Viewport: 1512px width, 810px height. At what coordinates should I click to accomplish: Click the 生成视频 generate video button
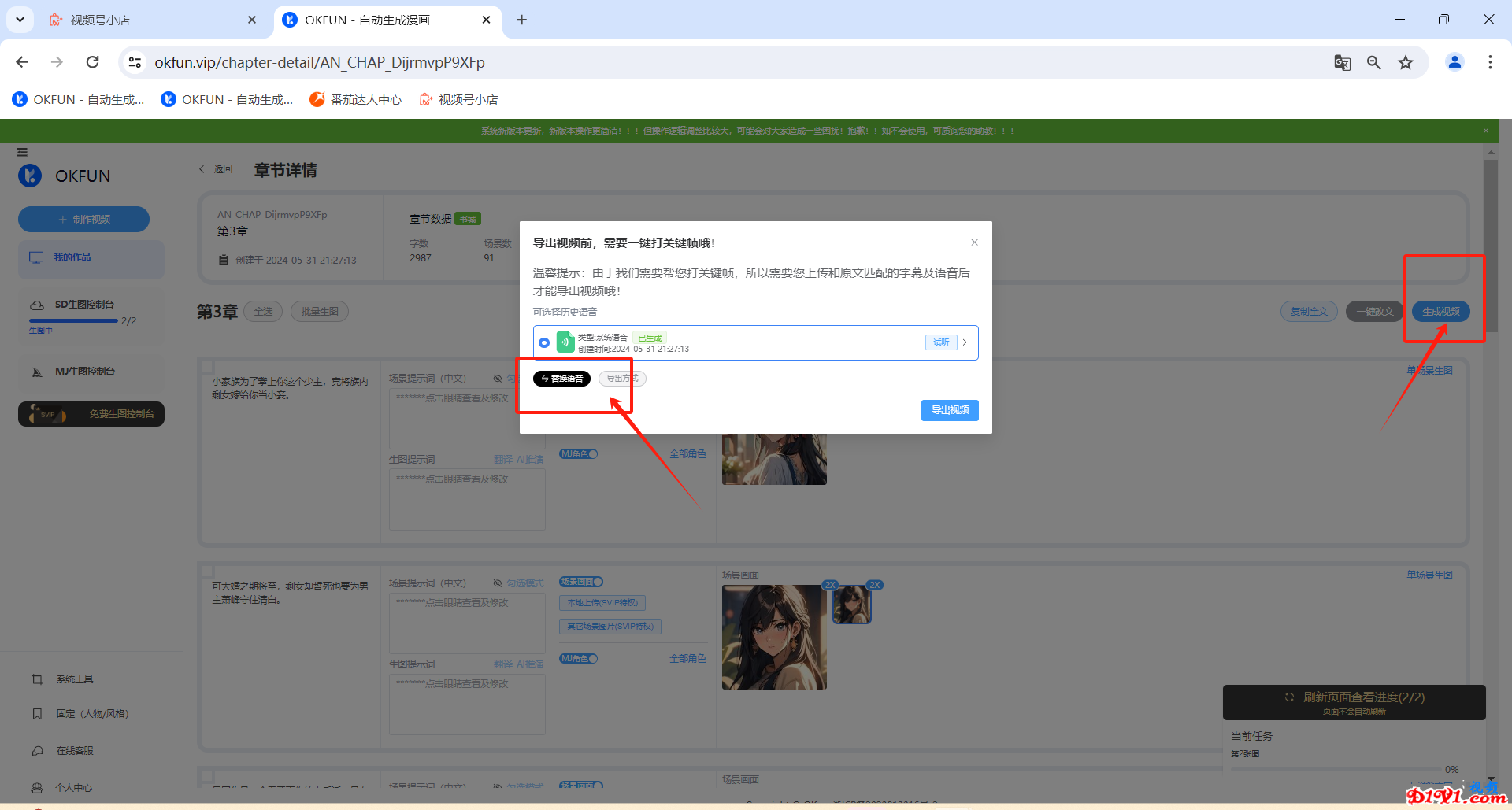pyautogui.click(x=1440, y=312)
